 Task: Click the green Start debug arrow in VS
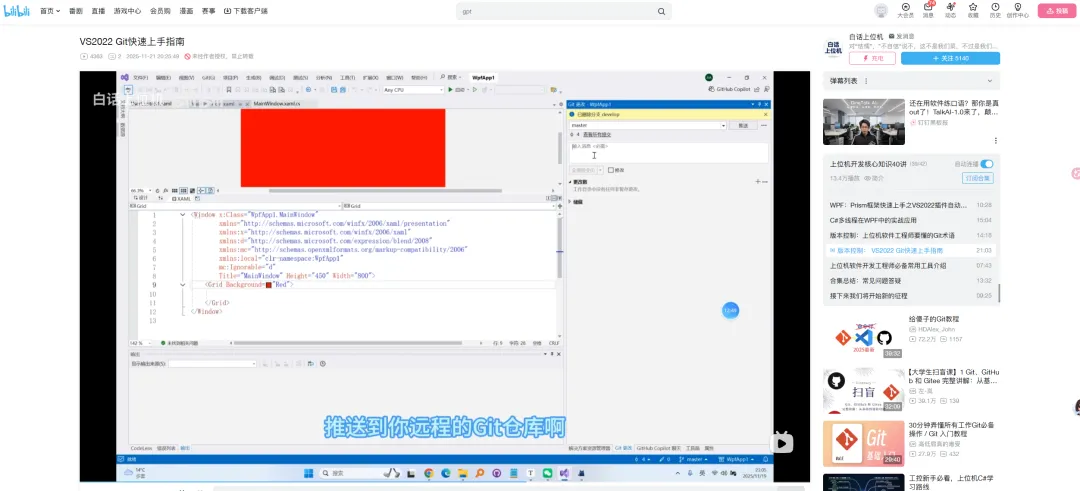tap(450, 90)
